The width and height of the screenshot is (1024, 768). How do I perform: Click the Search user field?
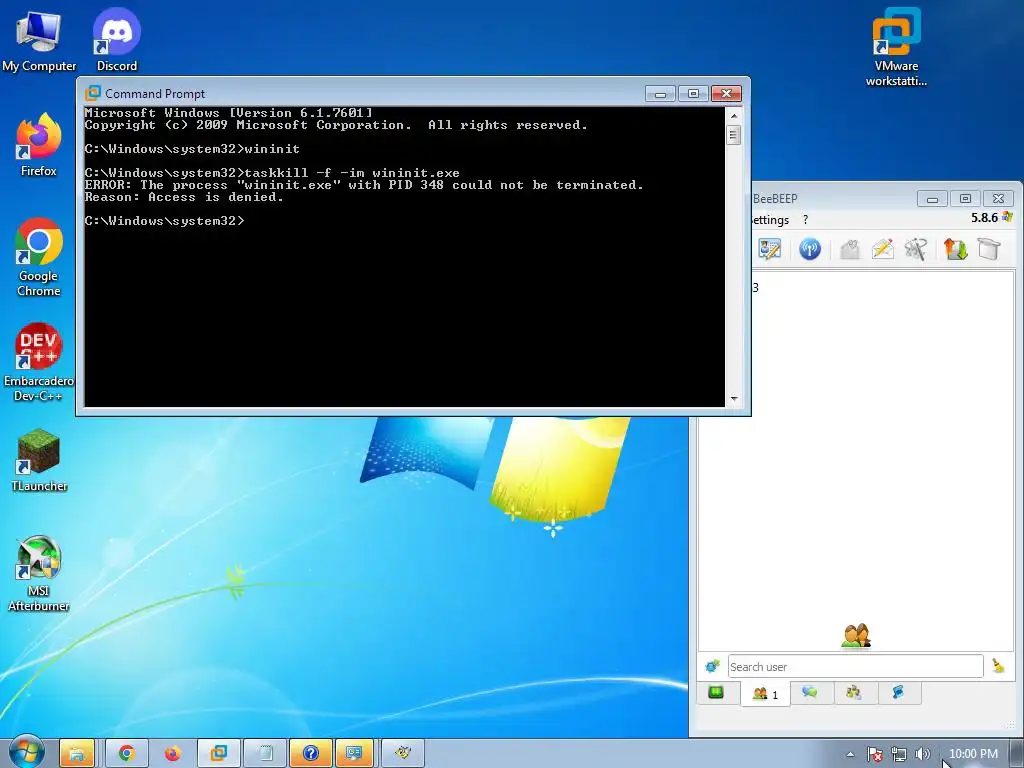coord(856,666)
